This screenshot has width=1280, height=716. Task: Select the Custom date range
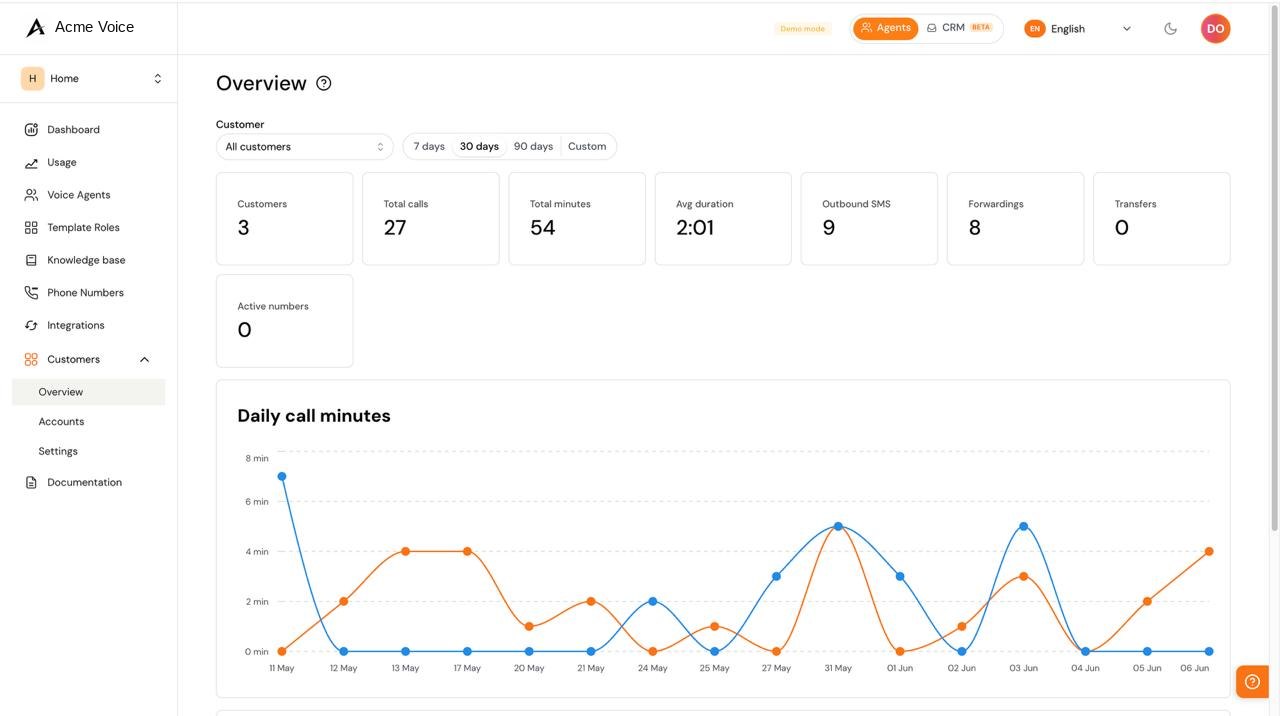click(587, 147)
